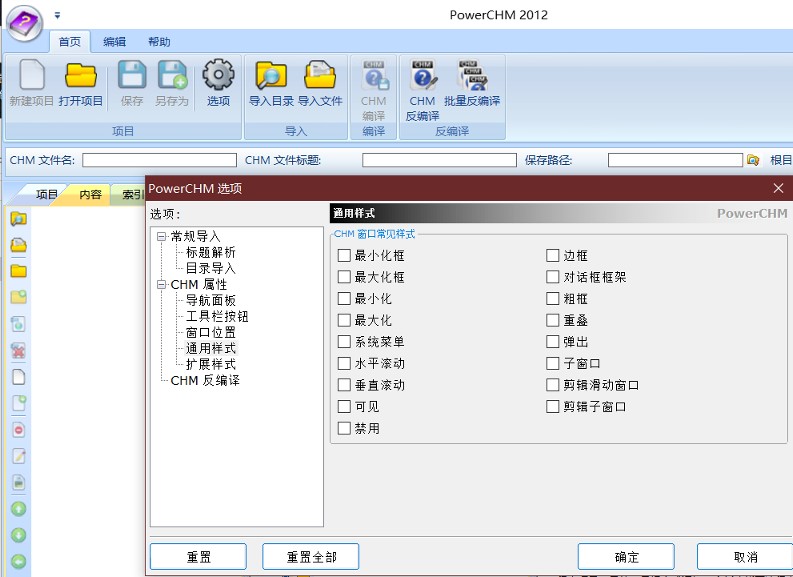Open the quick access toolbar dropdown arrow
The width and height of the screenshot is (793, 577).
pyautogui.click(x=57, y=15)
